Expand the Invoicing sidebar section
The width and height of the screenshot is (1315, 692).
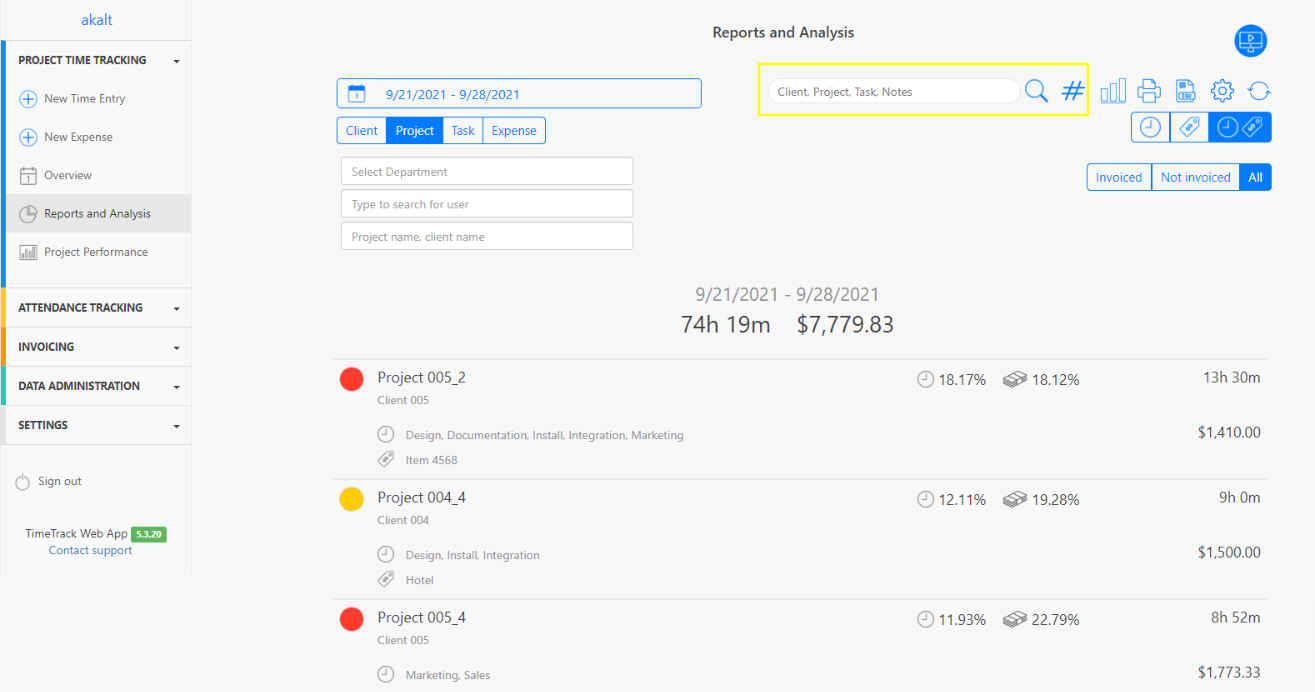[96, 347]
